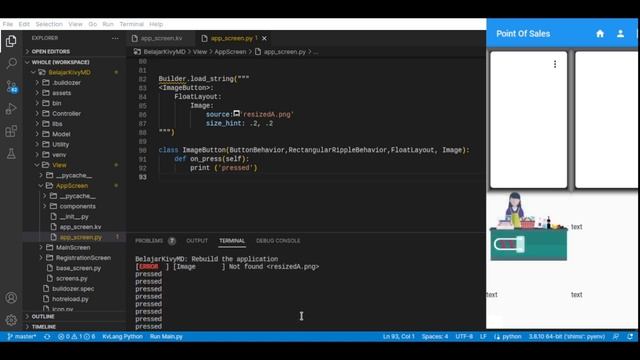The height and width of the screenshot is (360, 640).
Task: Open Run and Debug view
Action: point(11,109)
